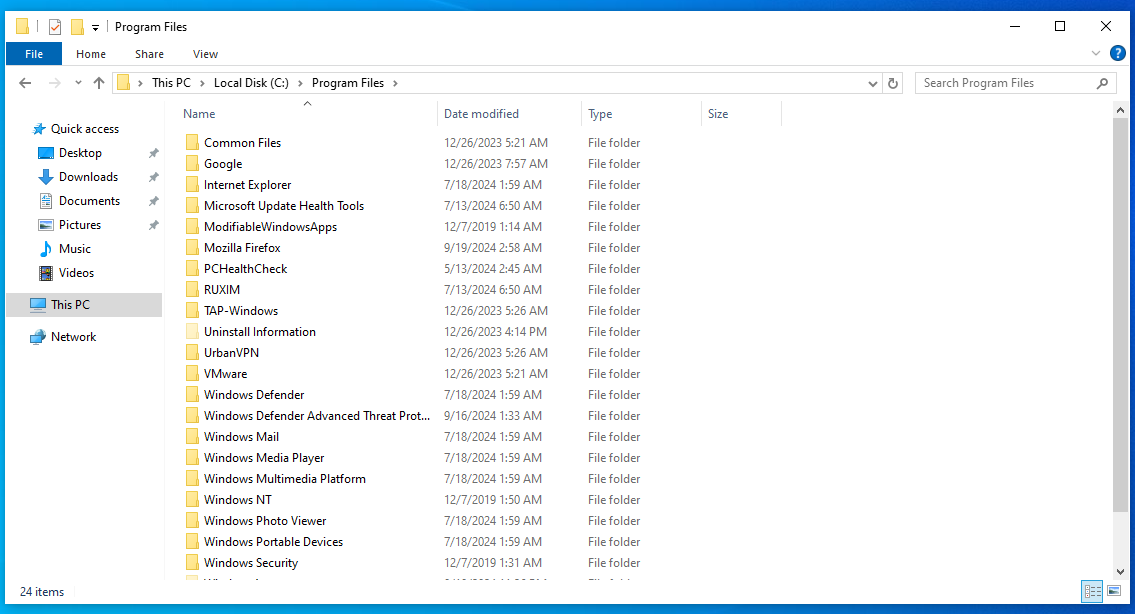Viewport: 1135px width, 614px height.
Task: Select the Windows NT folder icon
Action: point(192,500)
